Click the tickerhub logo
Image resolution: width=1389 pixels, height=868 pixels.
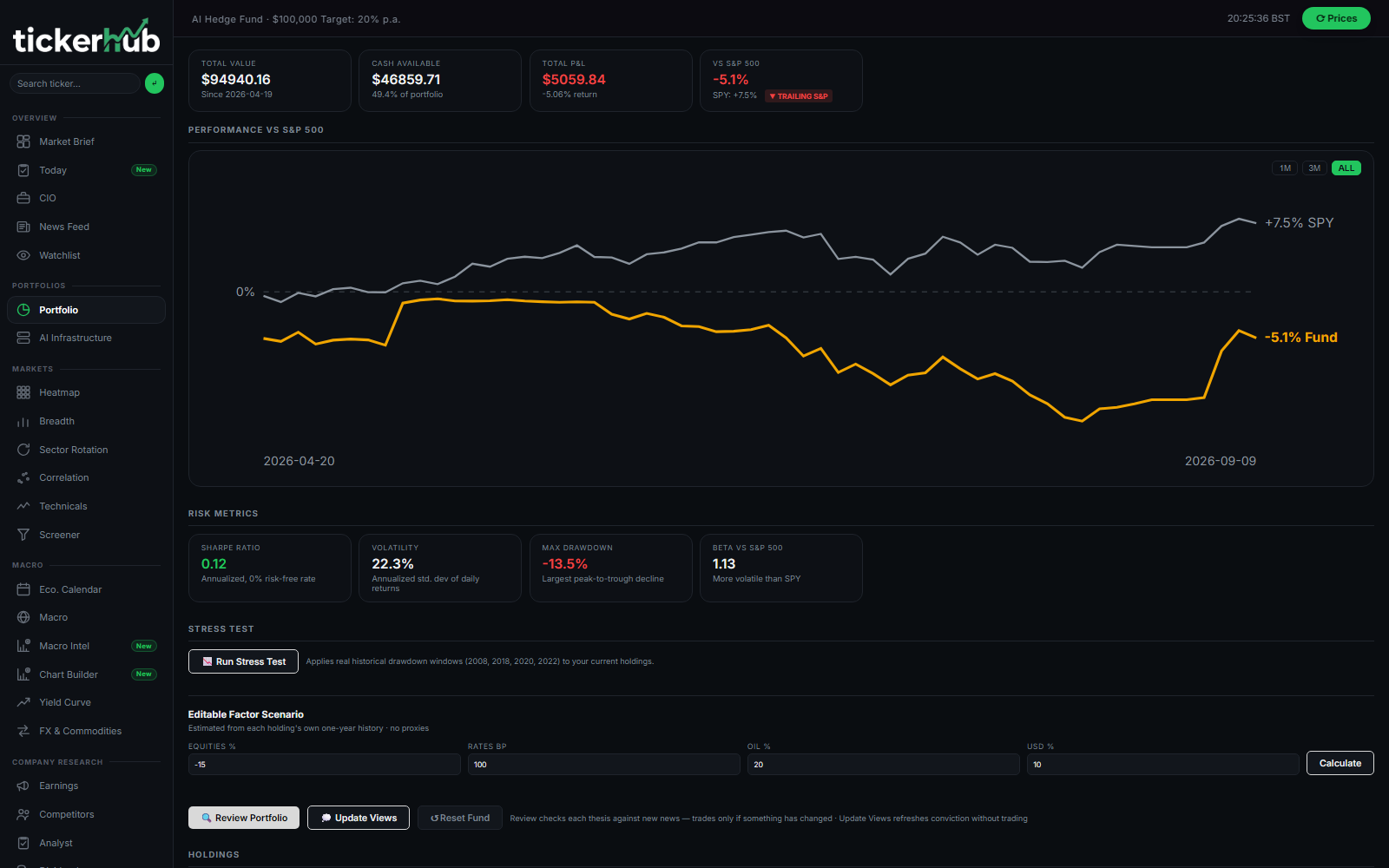point(86,37)
